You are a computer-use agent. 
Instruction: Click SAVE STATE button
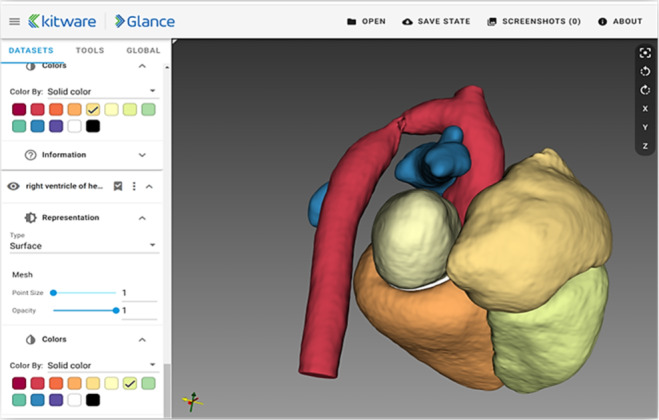click(436, 21)
